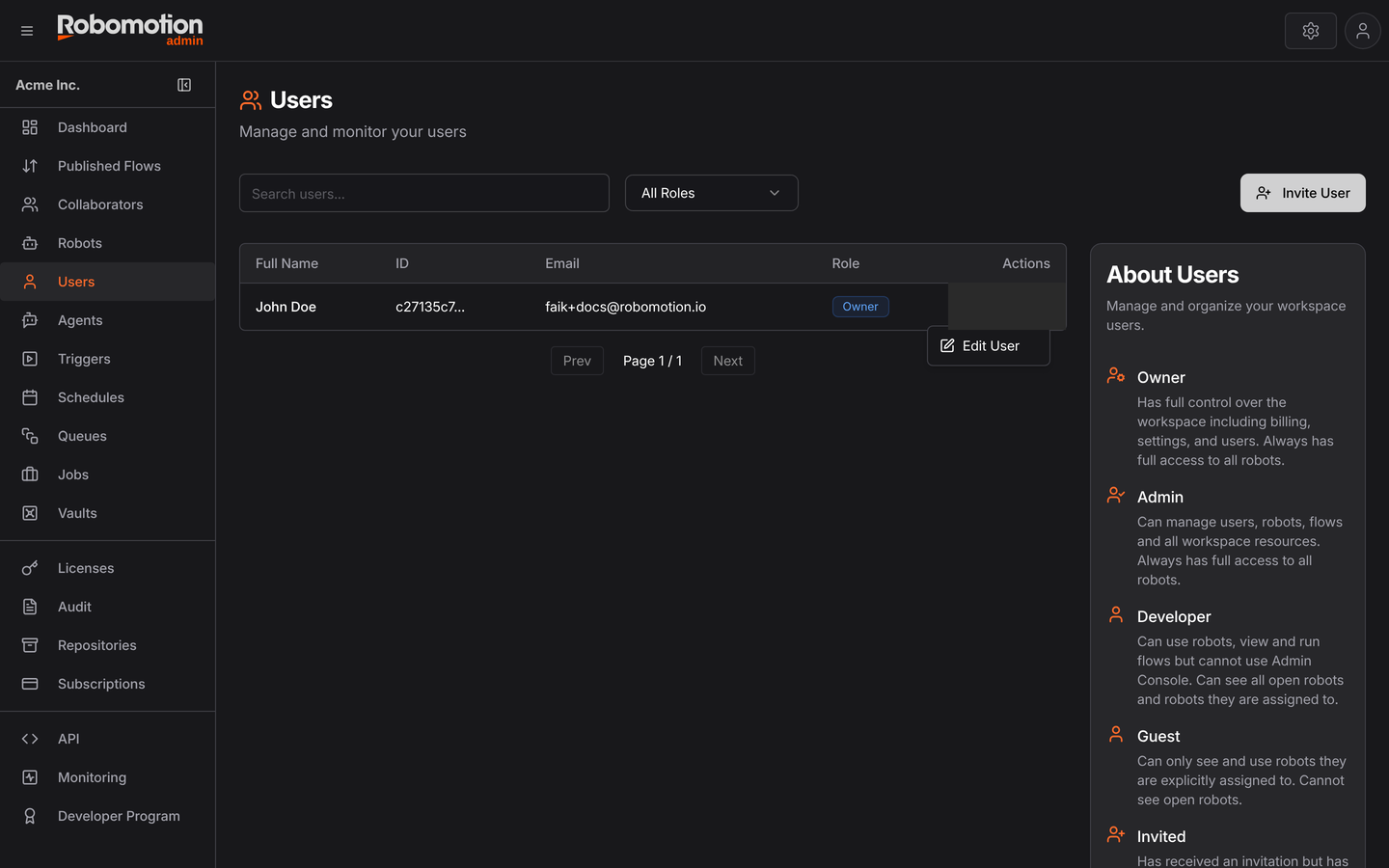Screen dimensions: 1389x868
Task: Open the settings gear icon
Action: pyautogui.click(x=1311, y=31)
